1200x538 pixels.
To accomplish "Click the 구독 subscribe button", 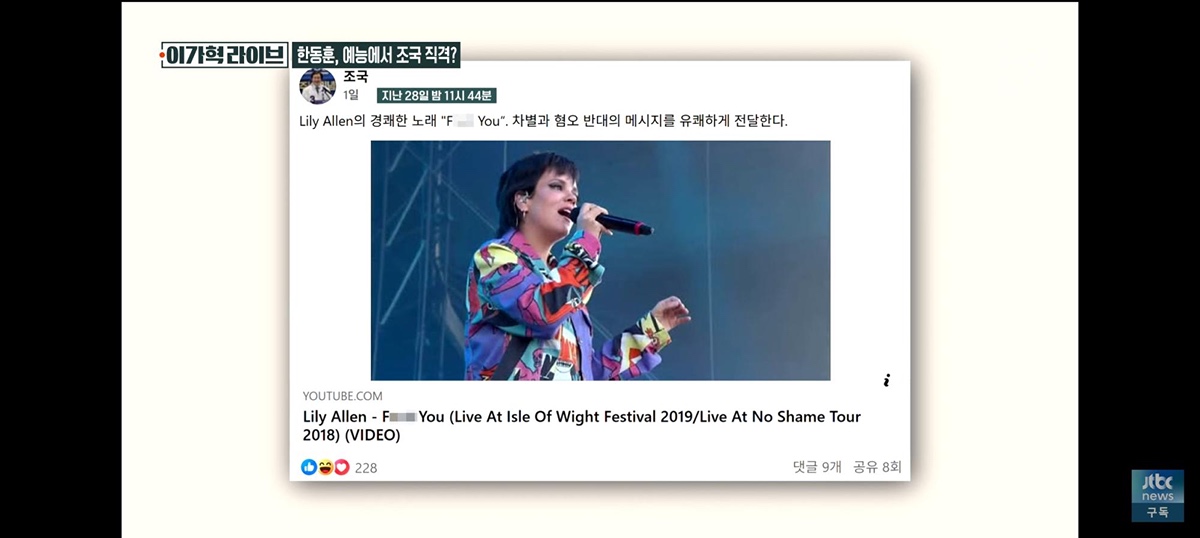I will (x=1157, y=512).
